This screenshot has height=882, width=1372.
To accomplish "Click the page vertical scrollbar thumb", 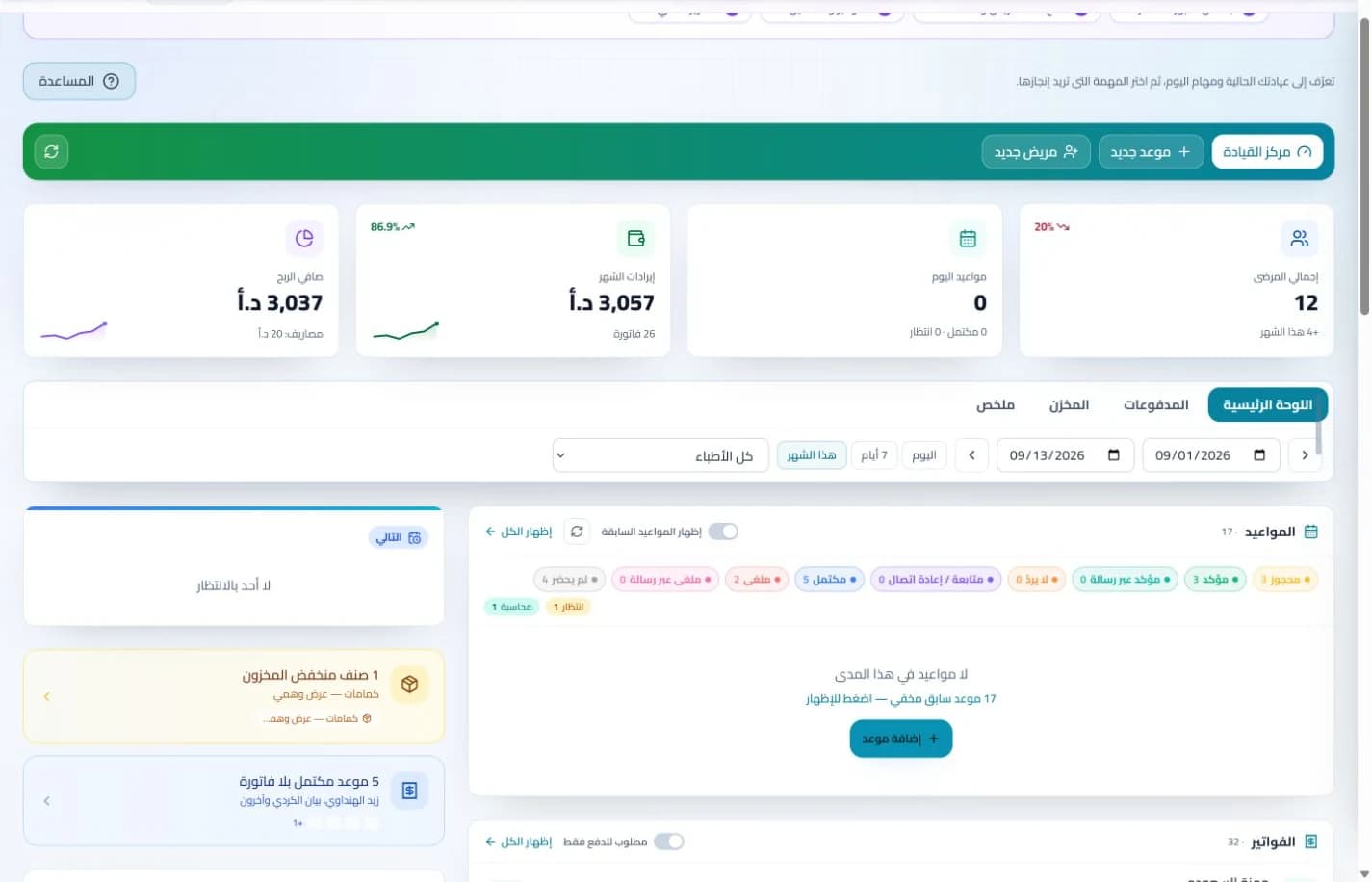I will coord(1363,166).
